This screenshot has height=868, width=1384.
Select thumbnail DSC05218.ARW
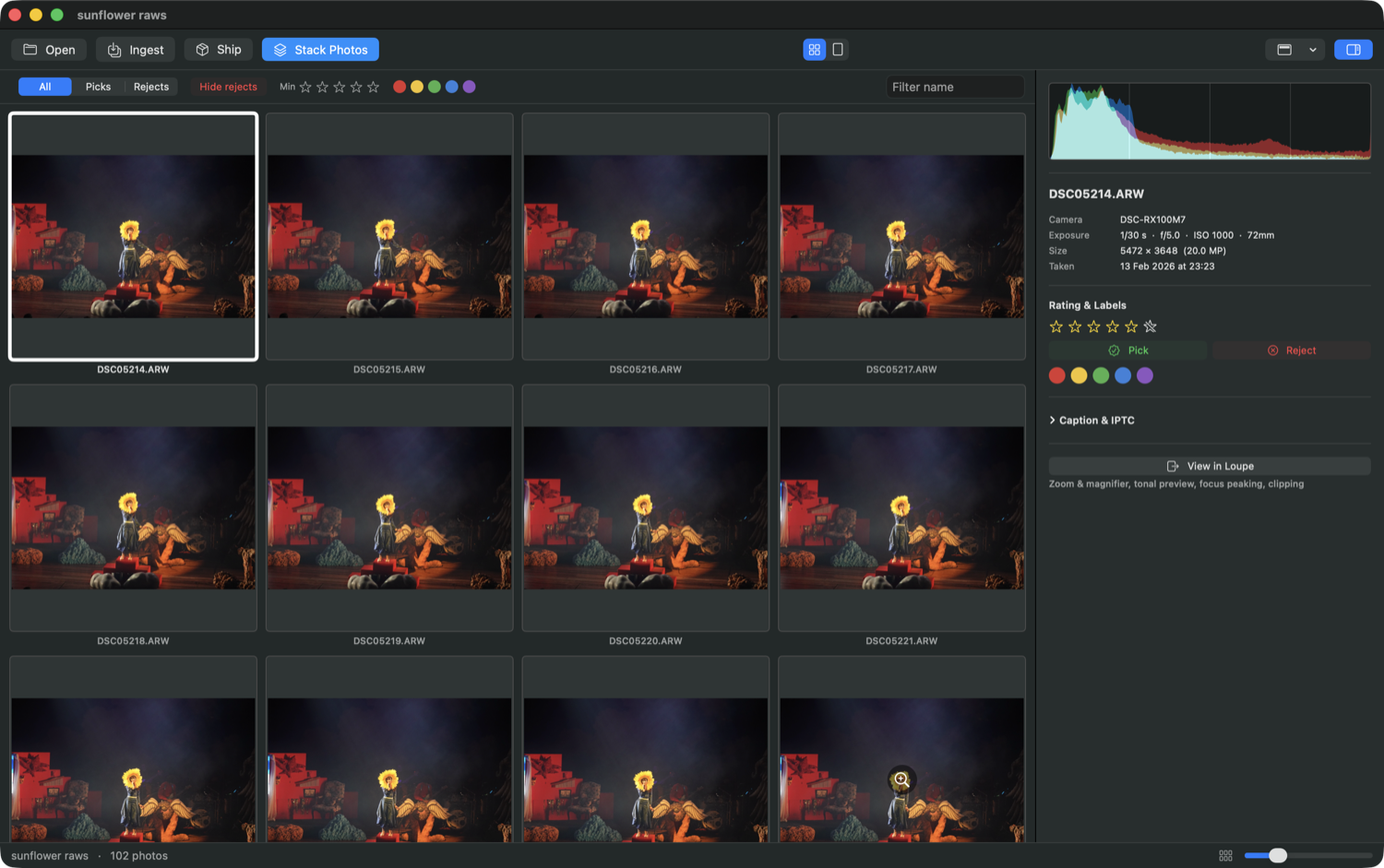[x=133, y=507]
